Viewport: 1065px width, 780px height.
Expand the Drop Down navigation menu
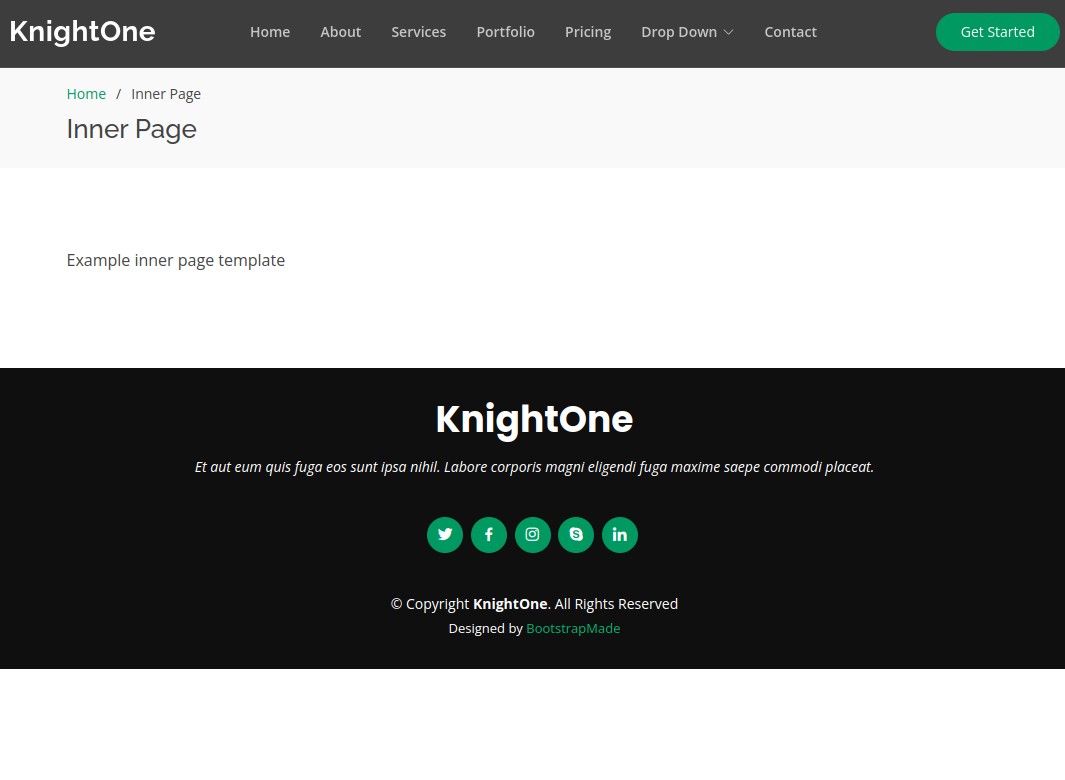(687, 32)
